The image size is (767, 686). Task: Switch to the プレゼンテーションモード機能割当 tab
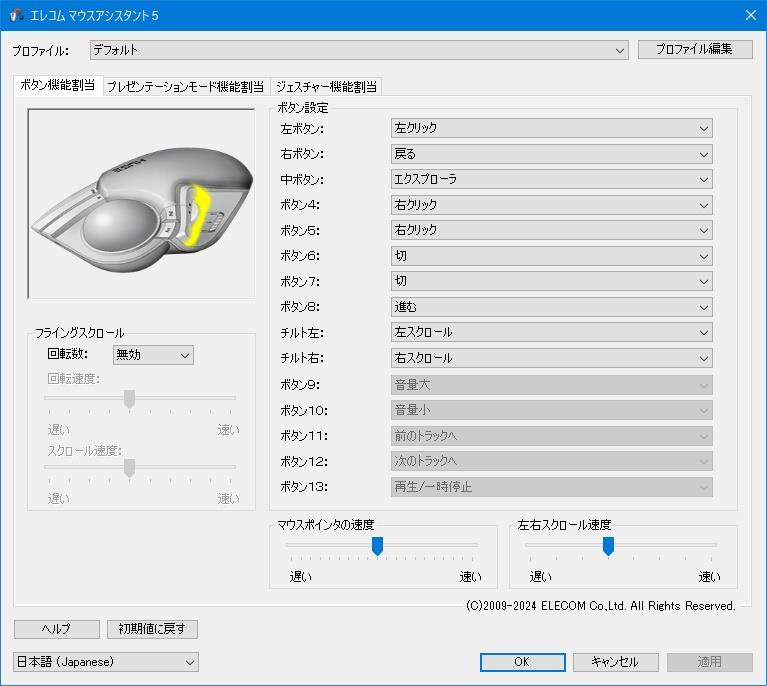point(185,87)
